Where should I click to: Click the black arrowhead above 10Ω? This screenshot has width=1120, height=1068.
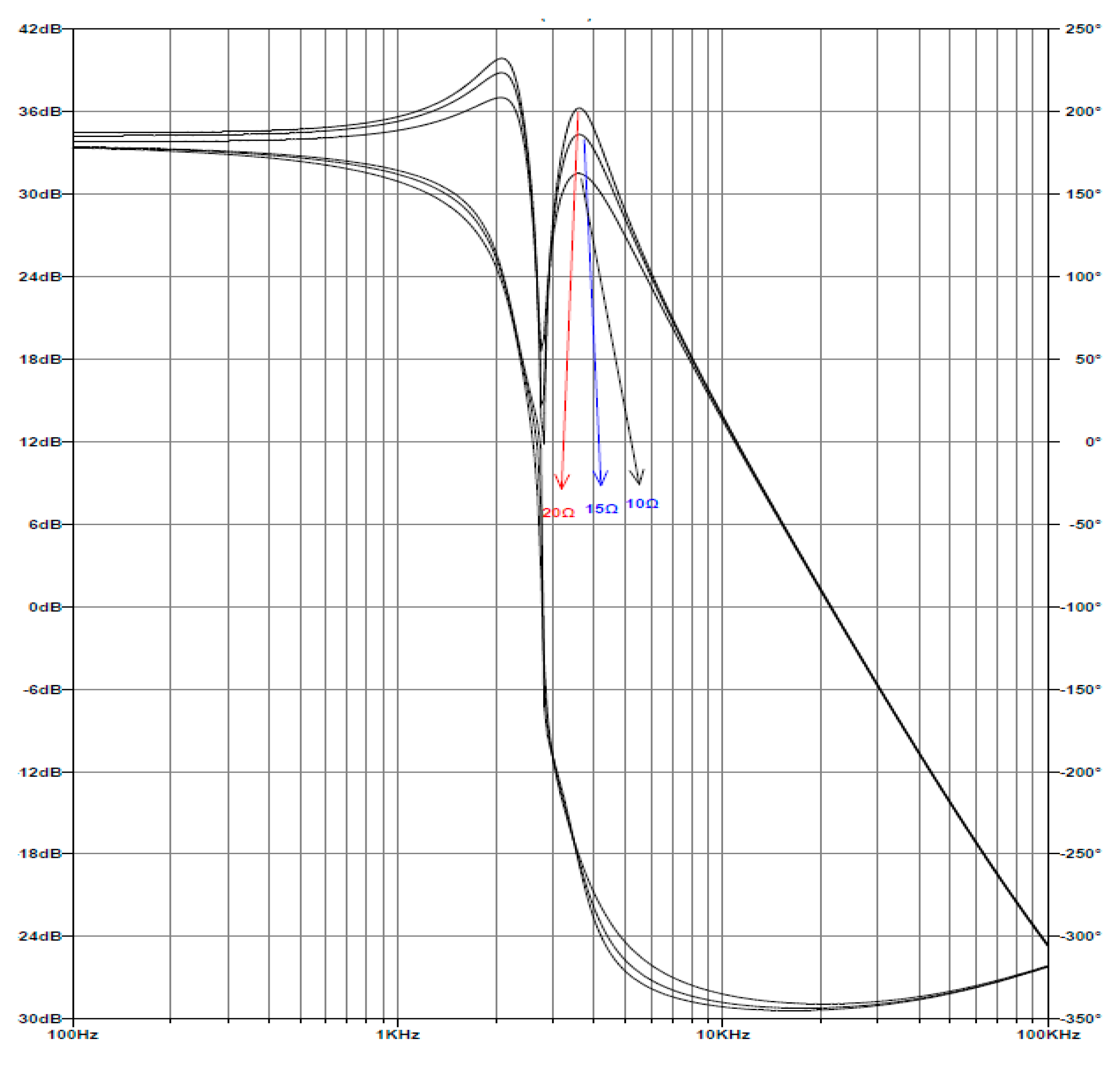click(637, 477)
